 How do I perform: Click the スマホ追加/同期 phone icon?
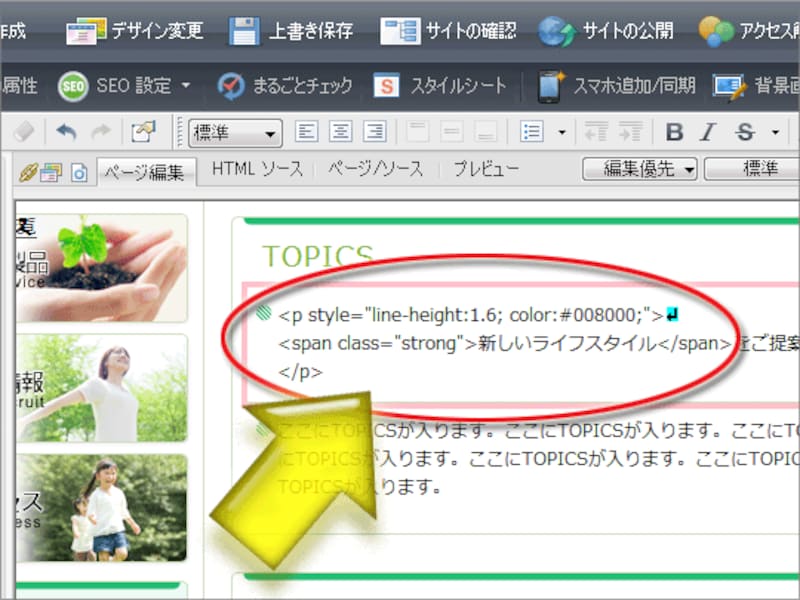[549, 86]
